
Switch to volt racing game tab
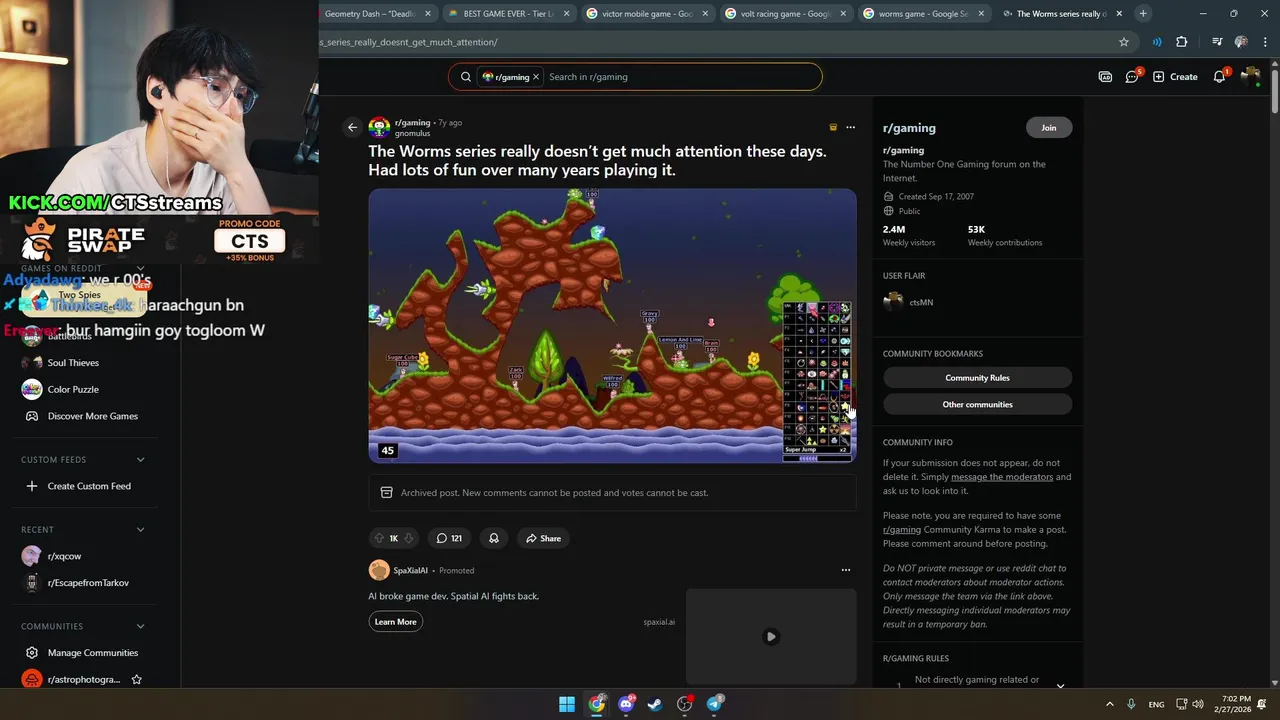tap(784, 14)
